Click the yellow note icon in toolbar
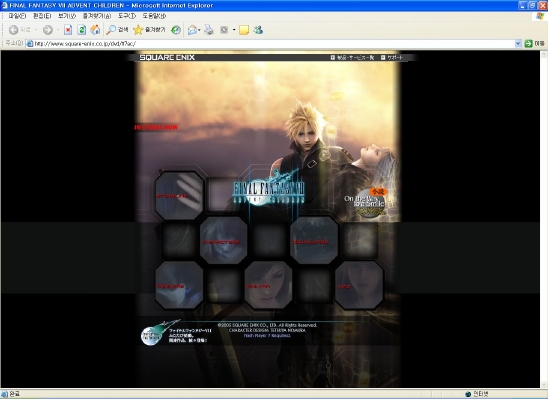Image resolution: width=548 pixels, height=399 pixels. tap(244, 30)
